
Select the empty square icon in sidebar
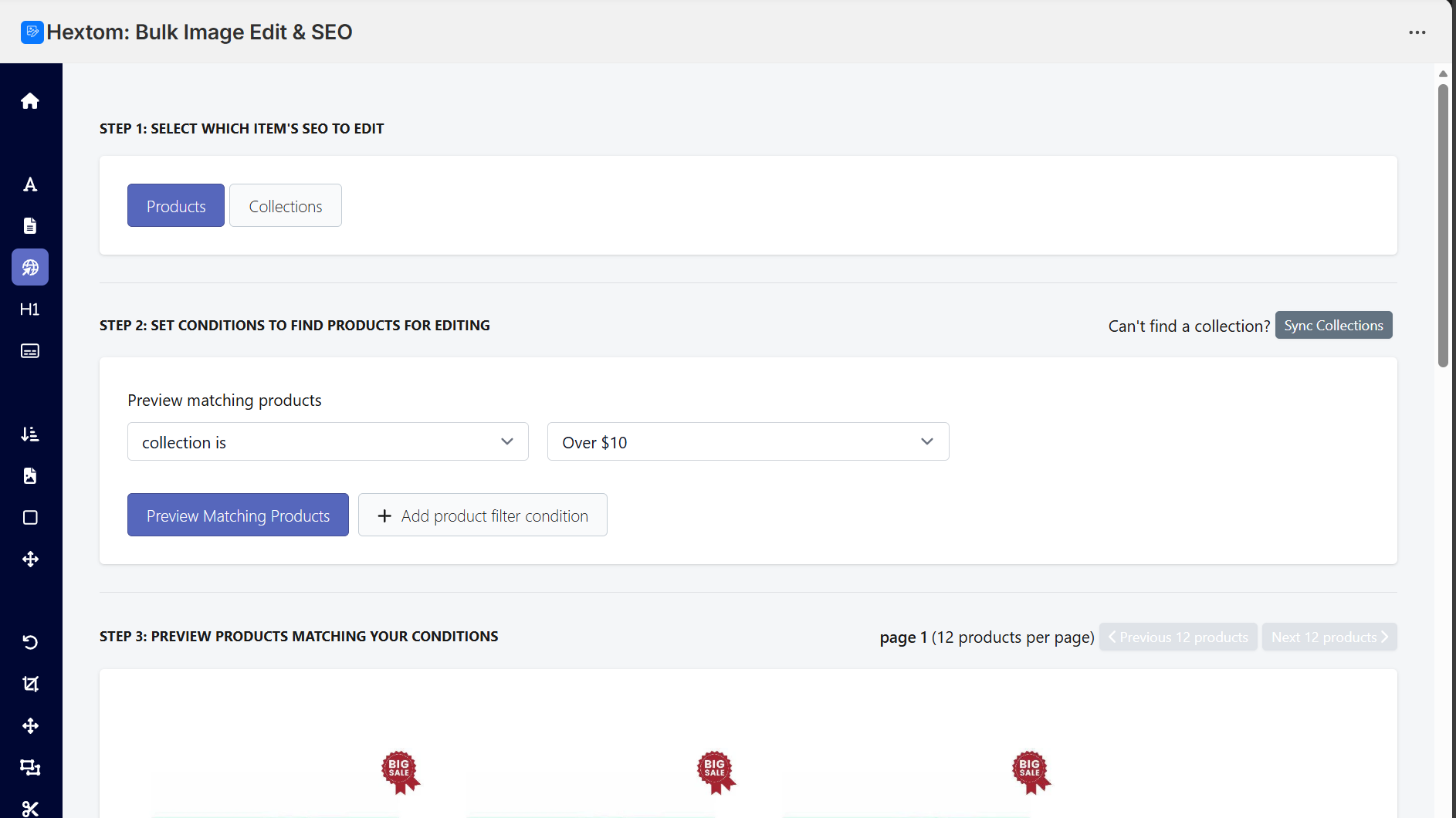click(30, 518)
